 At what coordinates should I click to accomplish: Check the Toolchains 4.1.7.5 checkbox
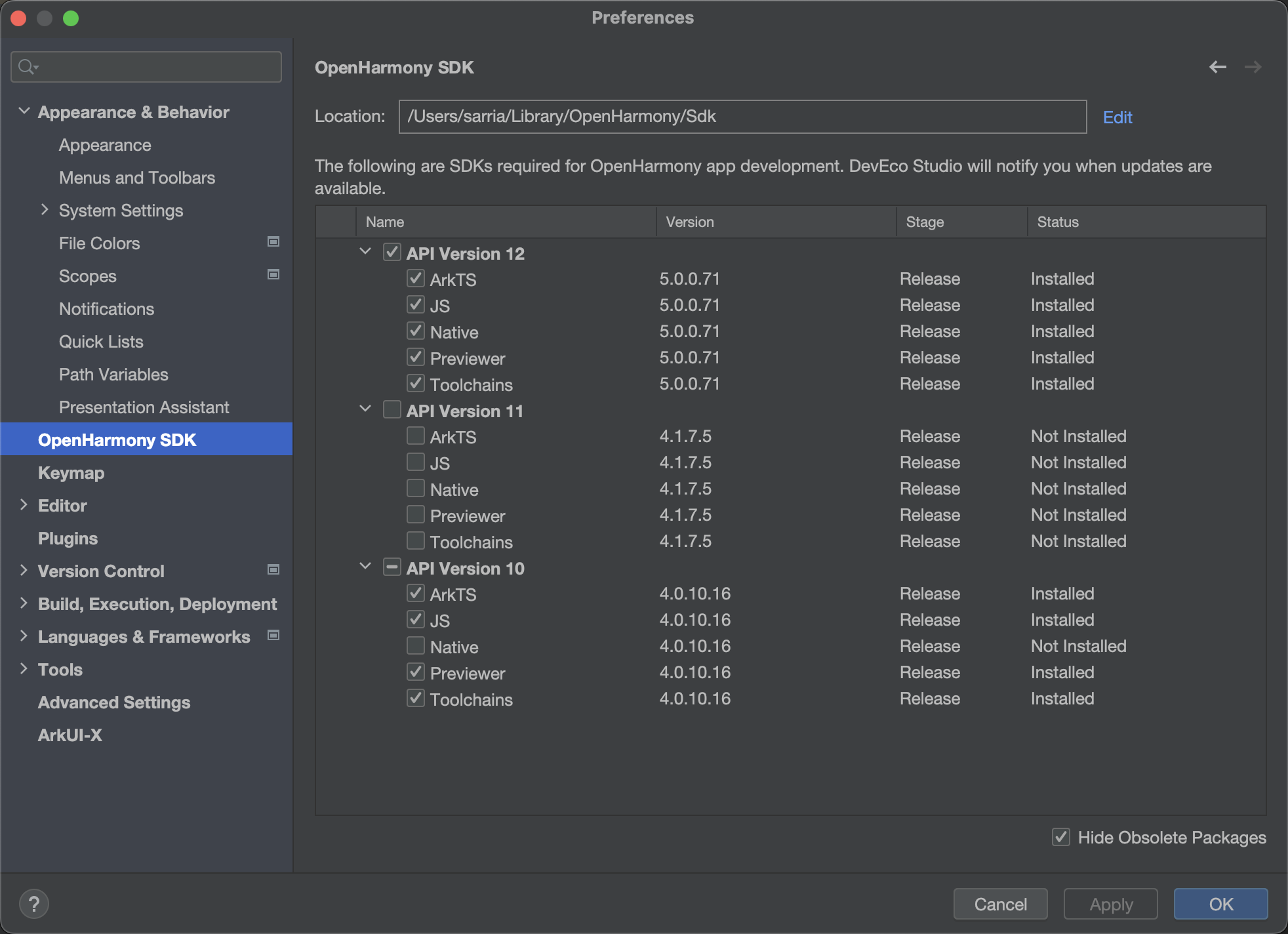pos(416,540)
